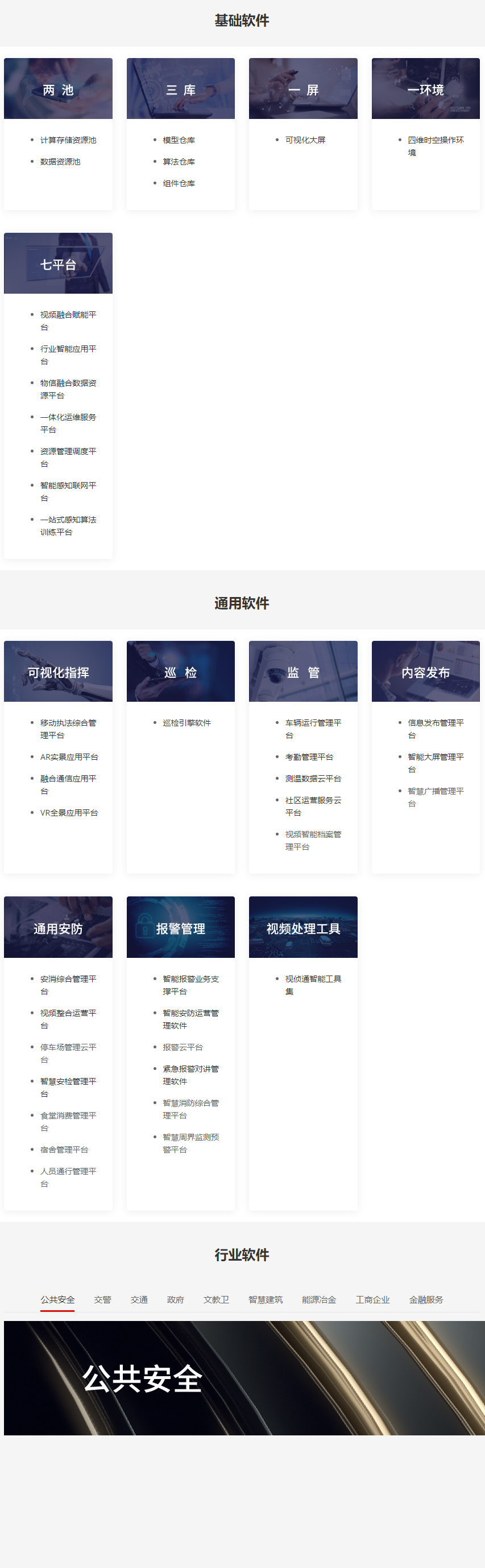Open 停车场管理云平台 link
The height and width of the screenshot is (1568, 485).
[x=68, y=1053]
